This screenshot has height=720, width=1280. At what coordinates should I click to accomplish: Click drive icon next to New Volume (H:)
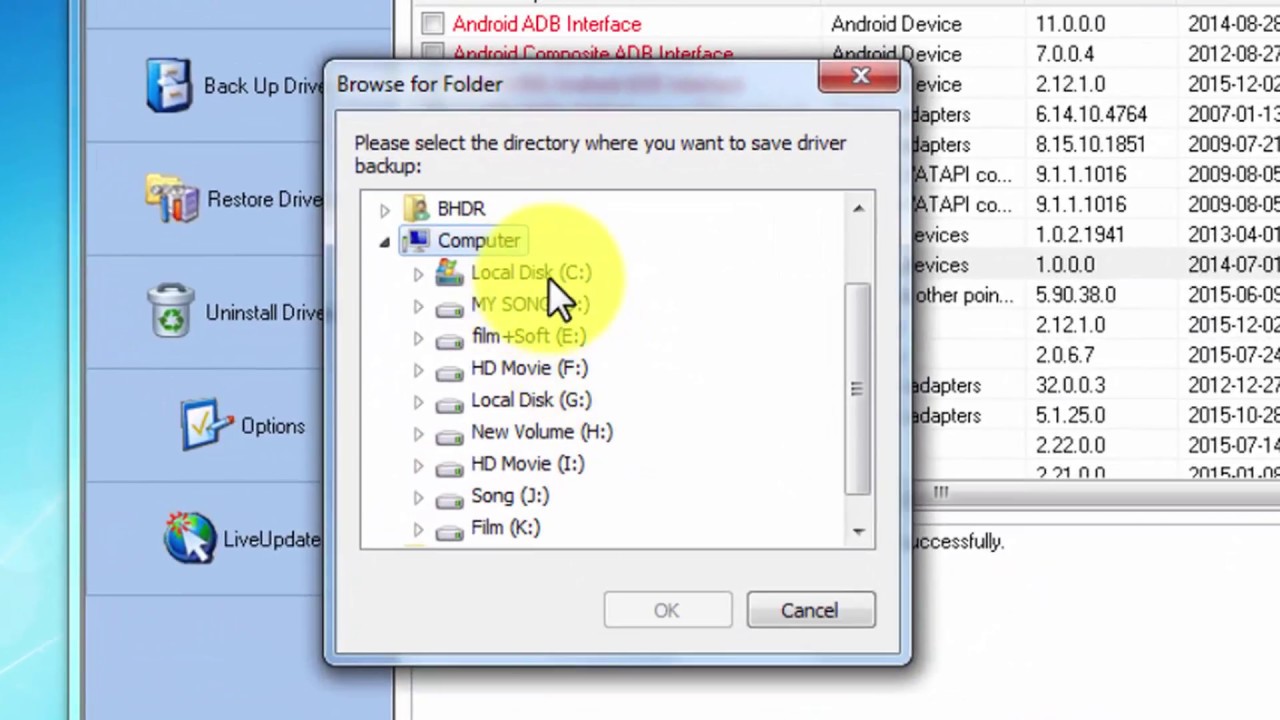(x=449, y=435)
